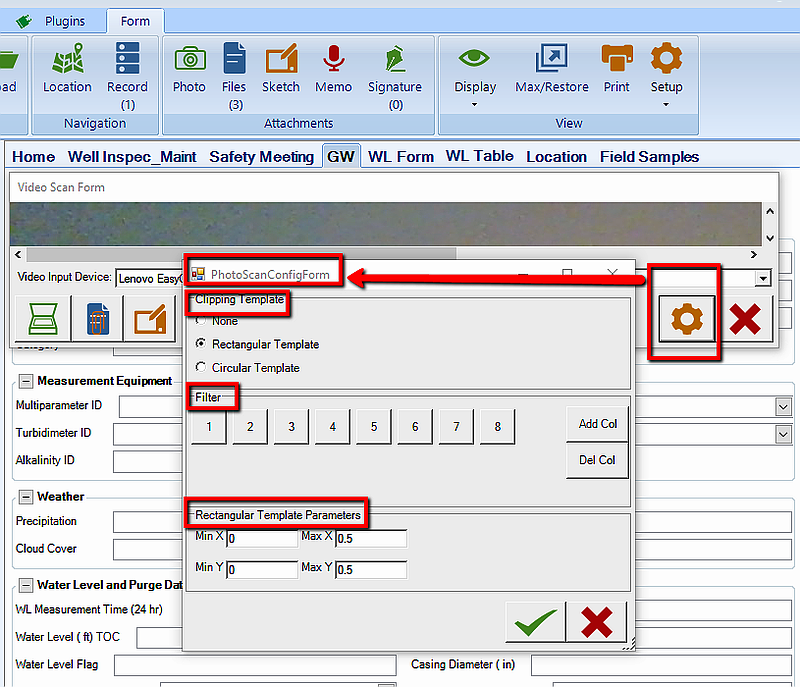Click the Del Col button
The image size is (800, 687).
(x=597, y=460)
